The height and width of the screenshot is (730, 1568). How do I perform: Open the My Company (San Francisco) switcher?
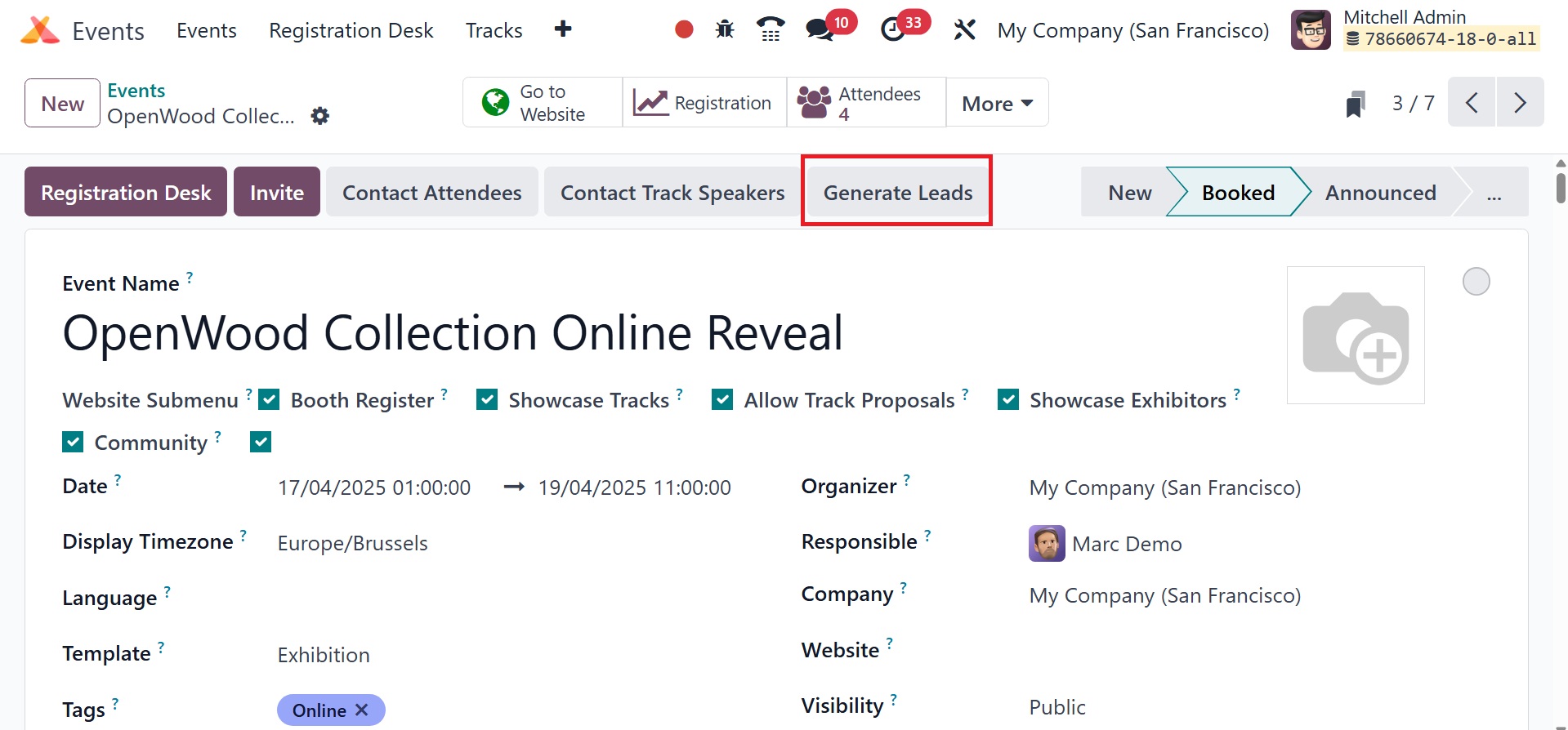pos(1133,30)
